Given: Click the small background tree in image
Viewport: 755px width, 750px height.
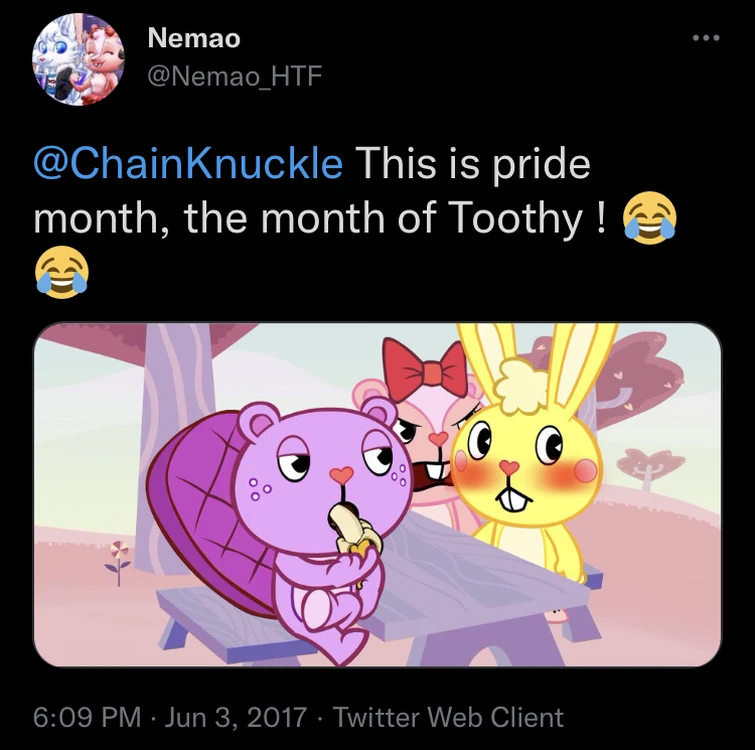Looking at the screenshot, I should point(650,467).
